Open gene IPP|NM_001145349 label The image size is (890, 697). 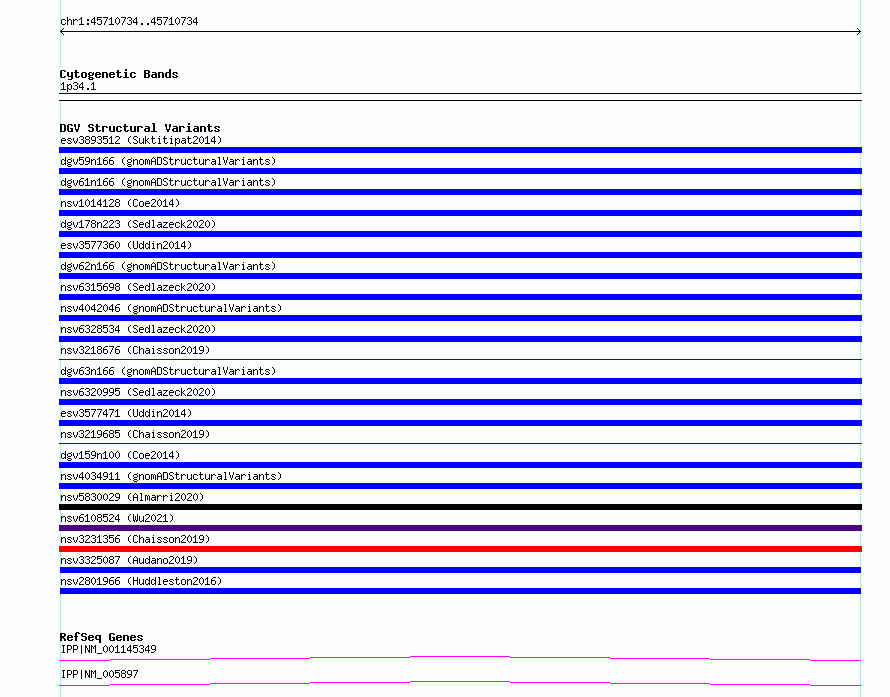point(108,649)
